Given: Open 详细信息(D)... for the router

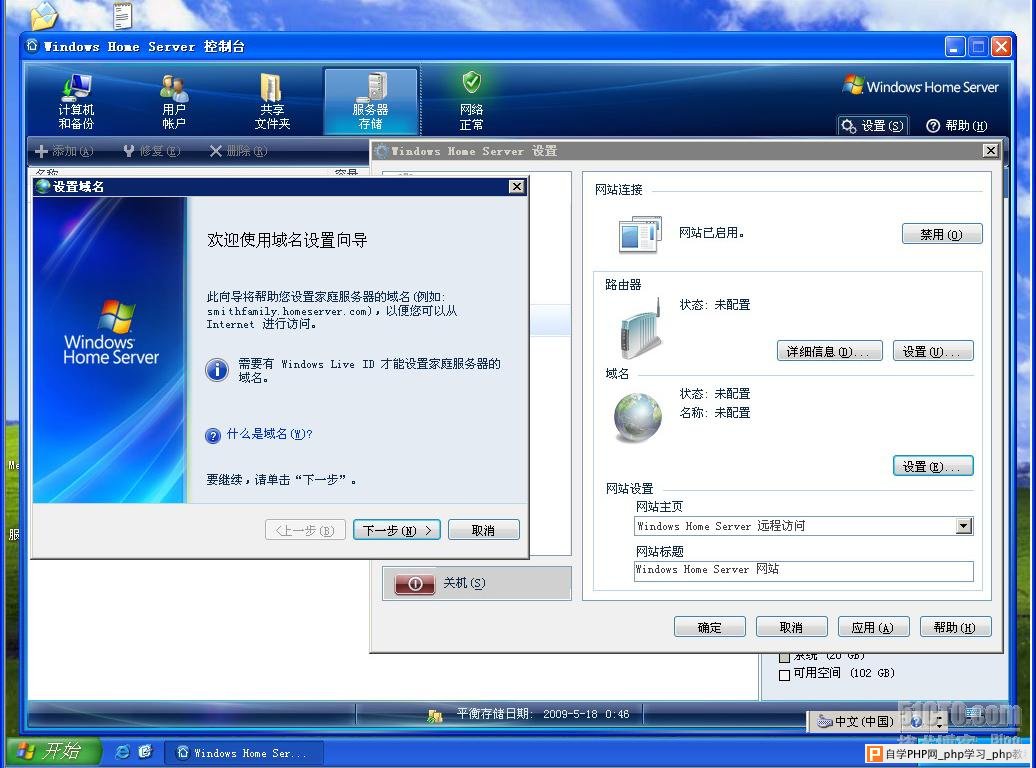Looking at the screenshot, I should pyautogui.click(x=829, y=351).
